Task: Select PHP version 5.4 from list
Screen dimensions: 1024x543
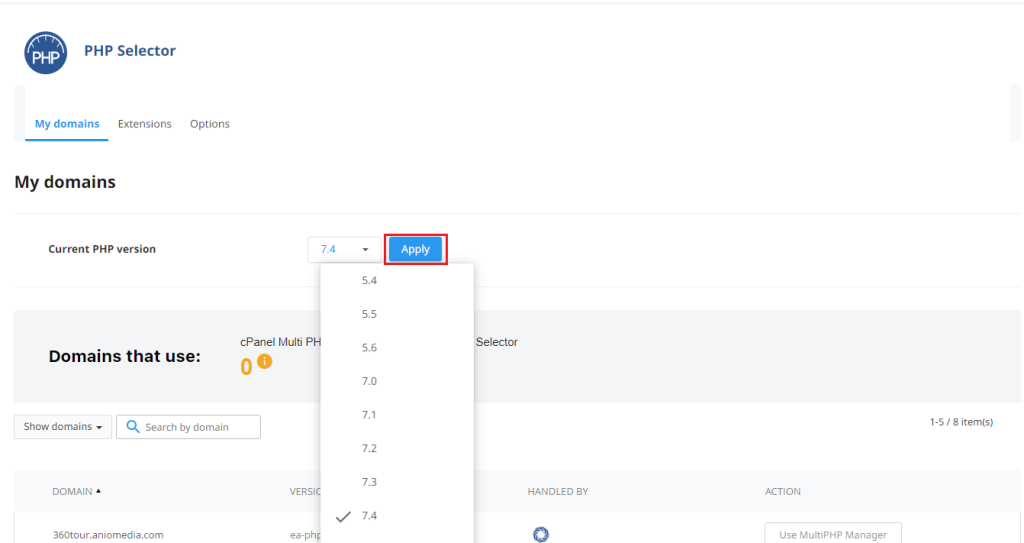Action: (369, 281)
